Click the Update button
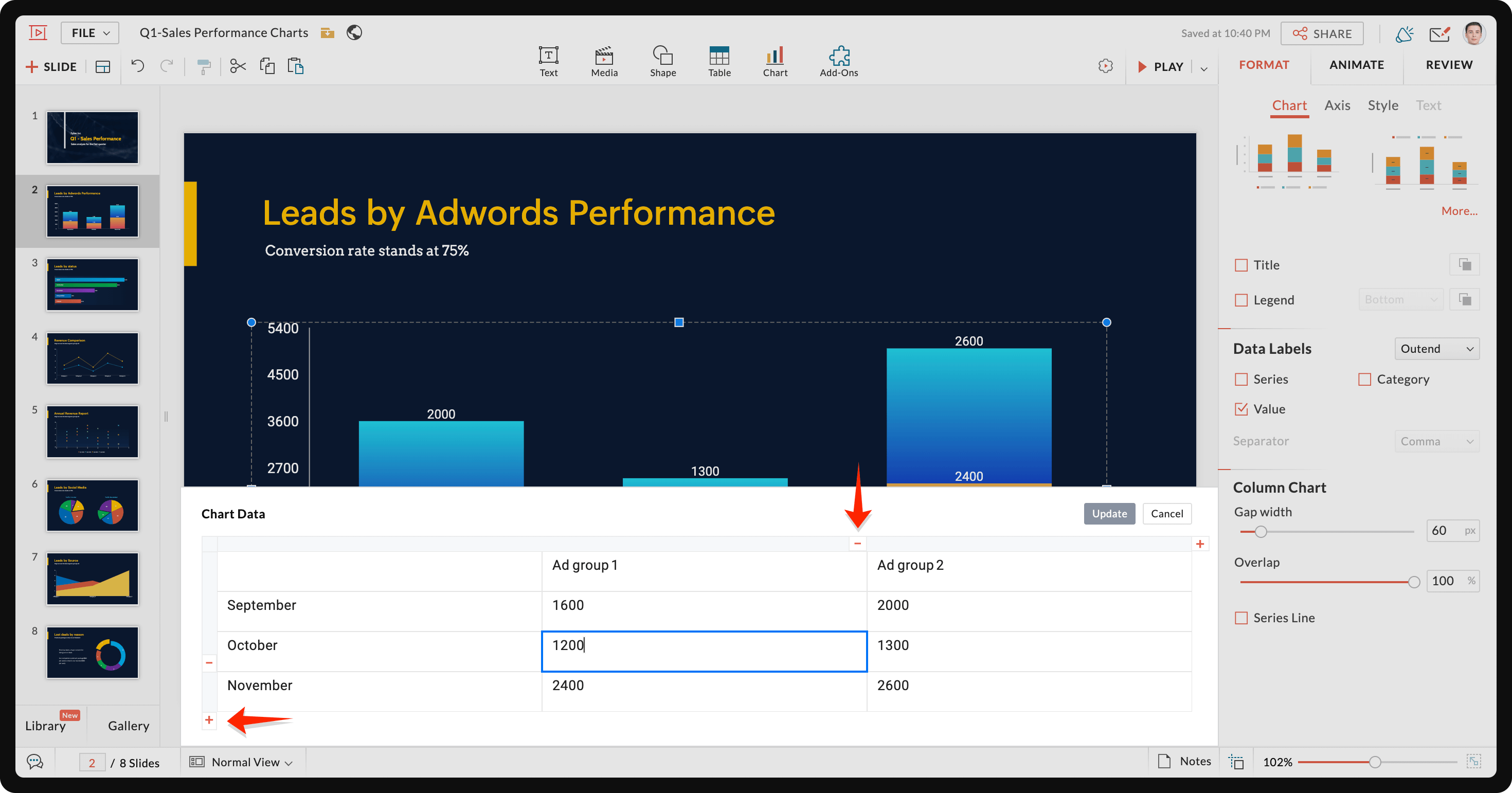The height and width of the screenshot is (793, 1512). [x=1109, y=514]
